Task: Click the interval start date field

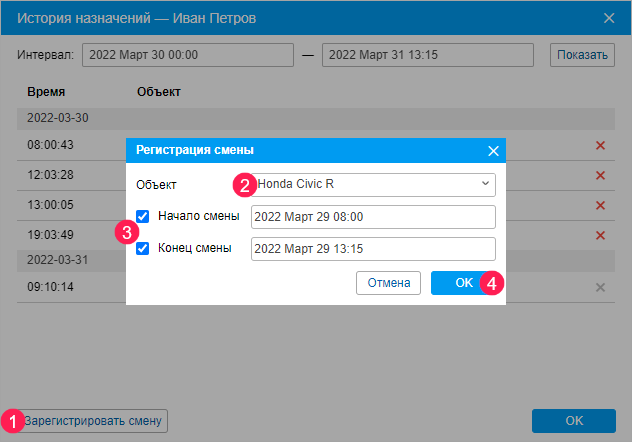Action: tap(188, 55)
